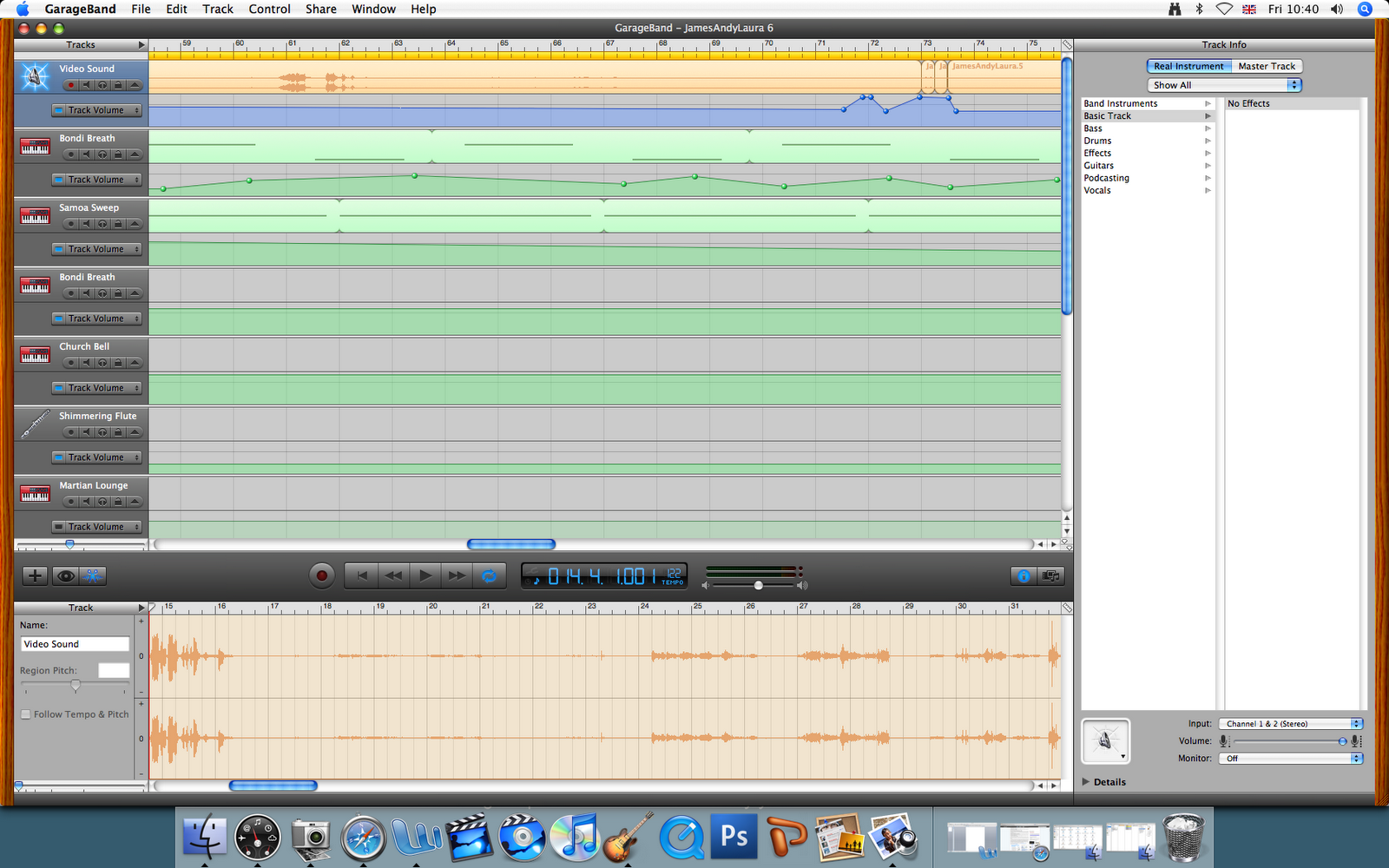Play the song
The image size is (1389, 868).
click(x=425, y=575)
